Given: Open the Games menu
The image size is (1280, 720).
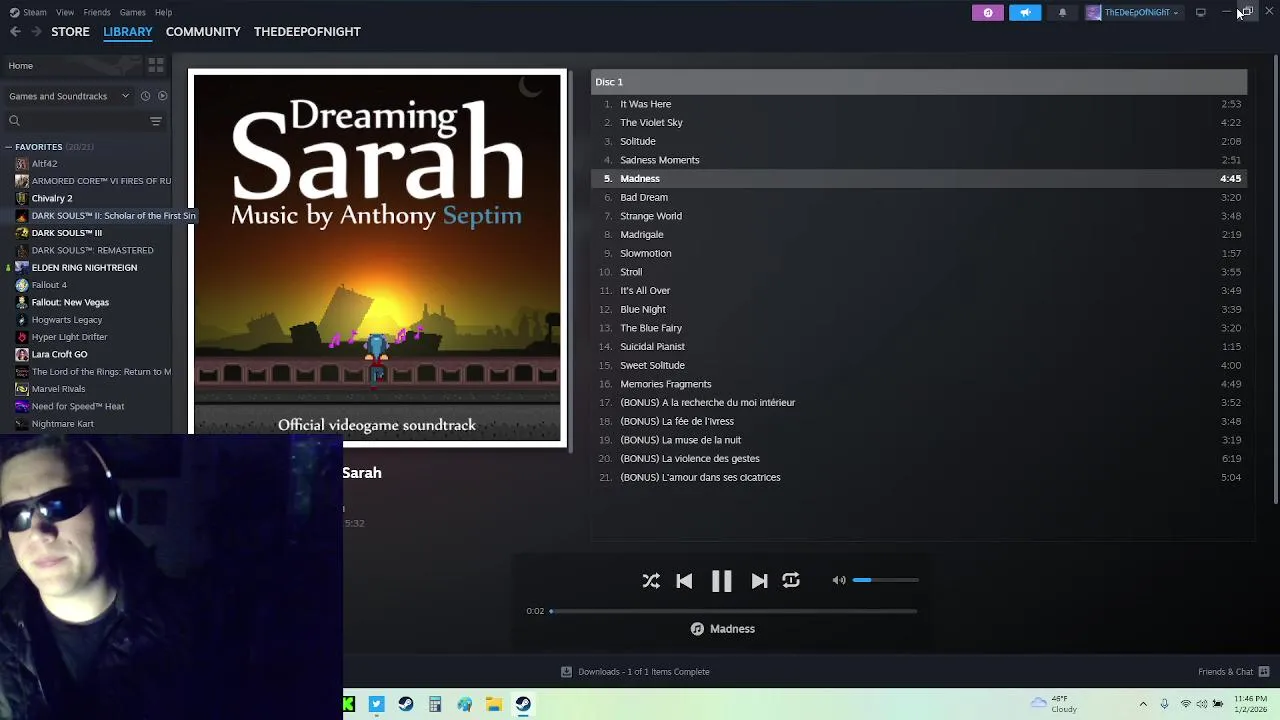Looking at the screenshot, I should (x=132, y=12).
